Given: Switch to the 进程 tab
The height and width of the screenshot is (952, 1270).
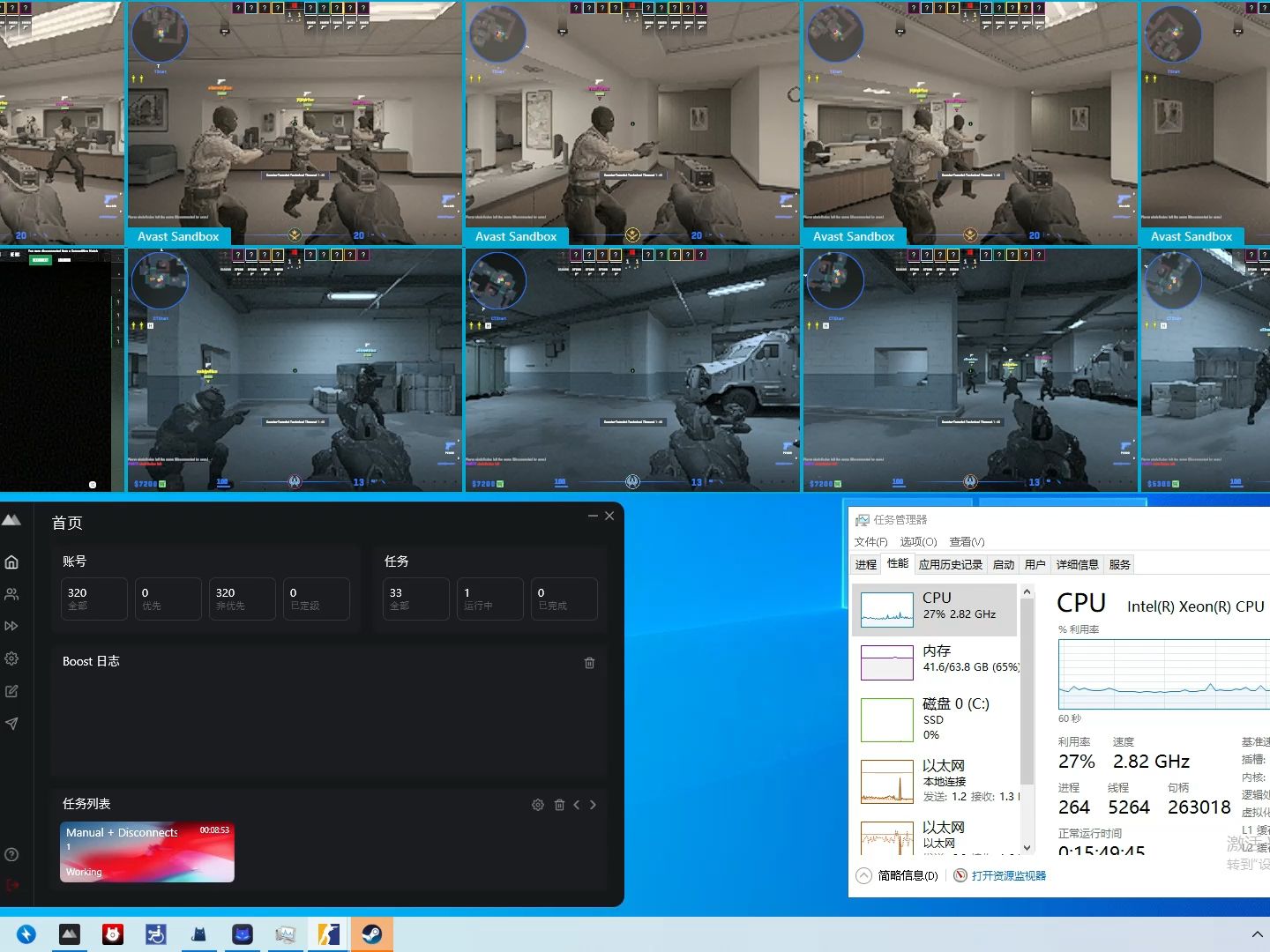Looking at the screenshot, I should point(866,565).
